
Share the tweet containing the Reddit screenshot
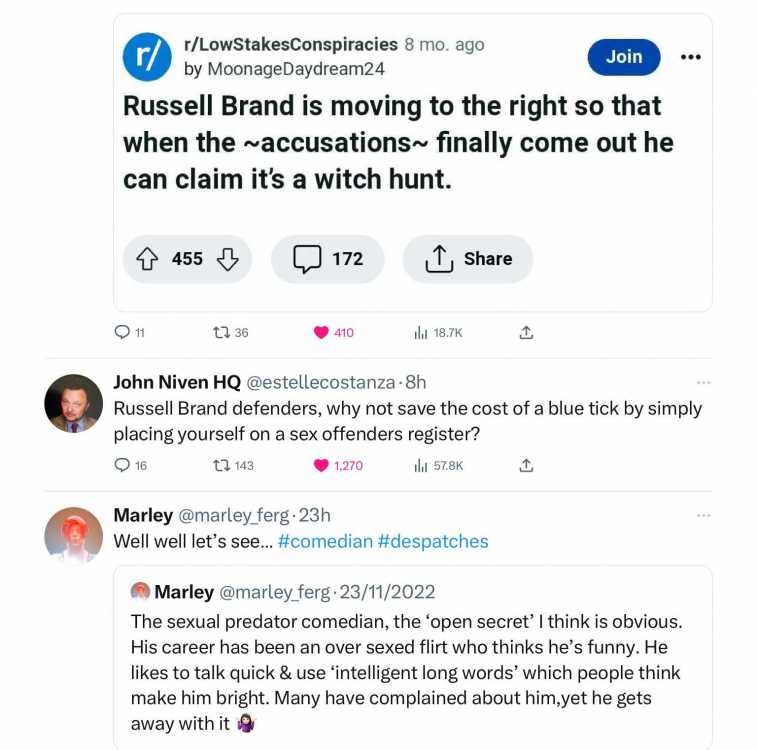[526, 333]
